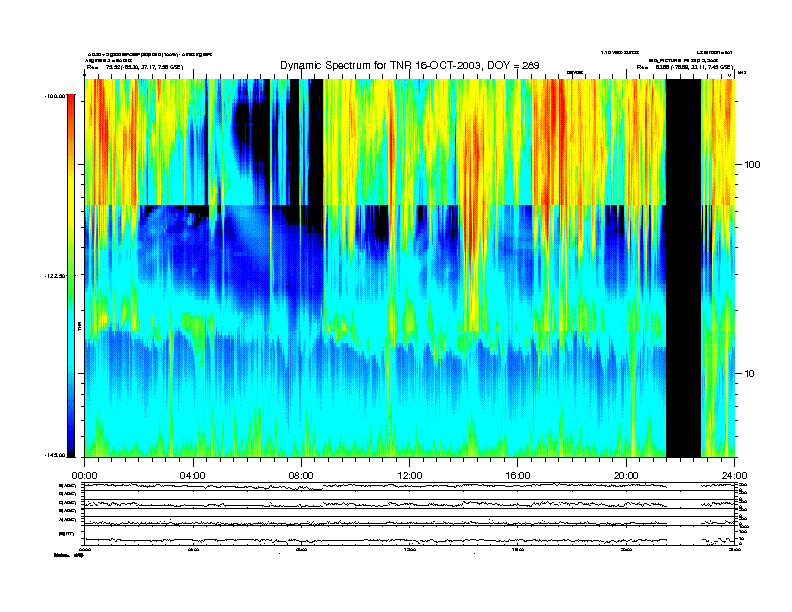Click the 'Dynamic Spectrum for TNR 16-OCT-2003' title
This screenshot has width=792, height=612.
(x=410, y=66)
